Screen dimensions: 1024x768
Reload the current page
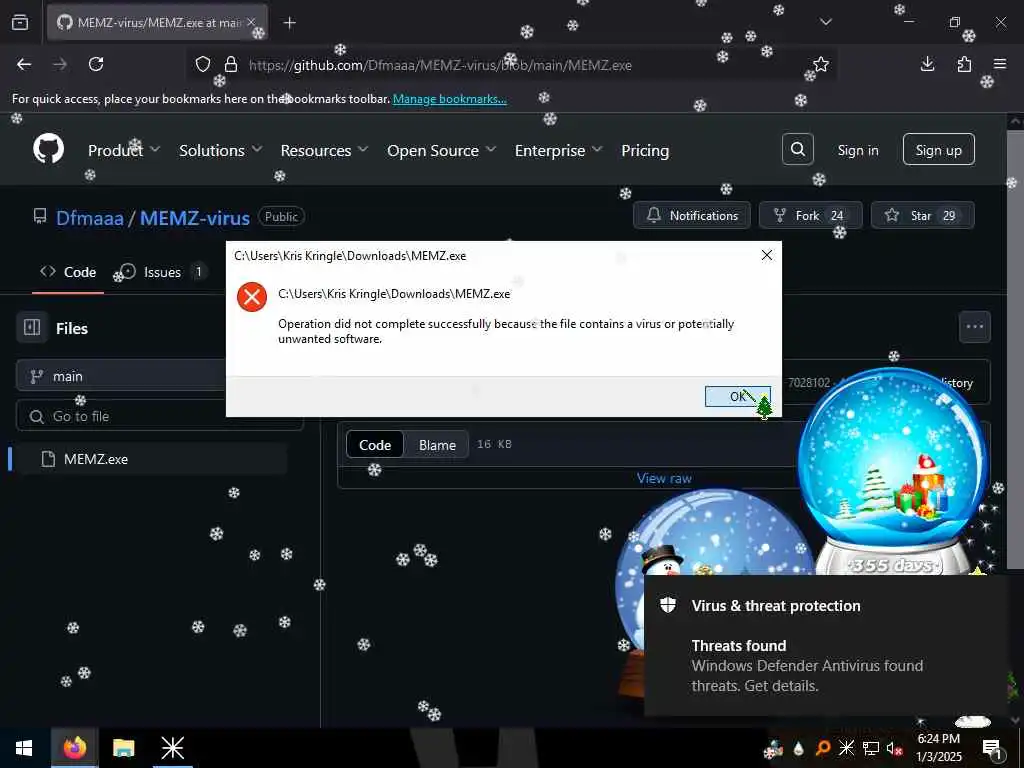pos(96,64)
